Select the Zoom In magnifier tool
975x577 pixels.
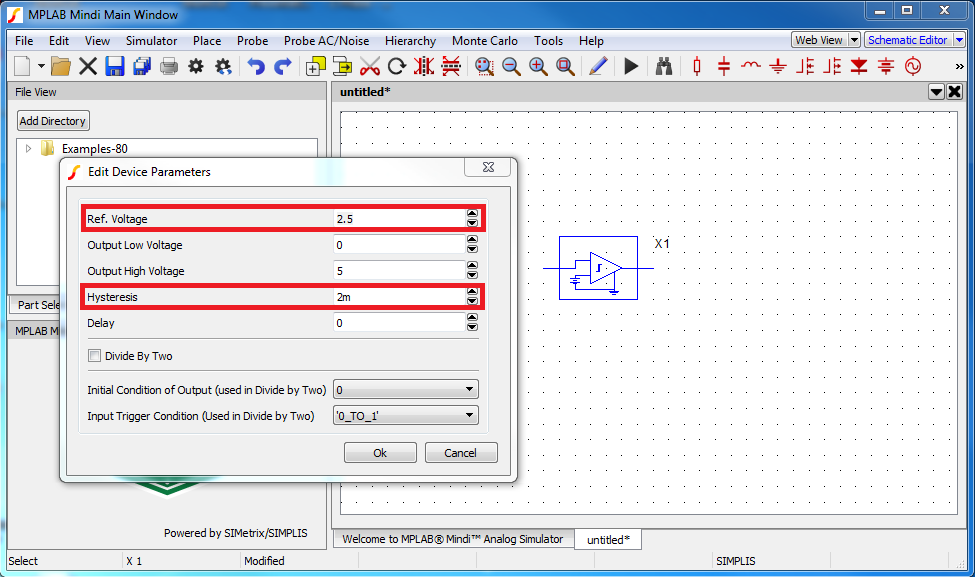(538, 67)
